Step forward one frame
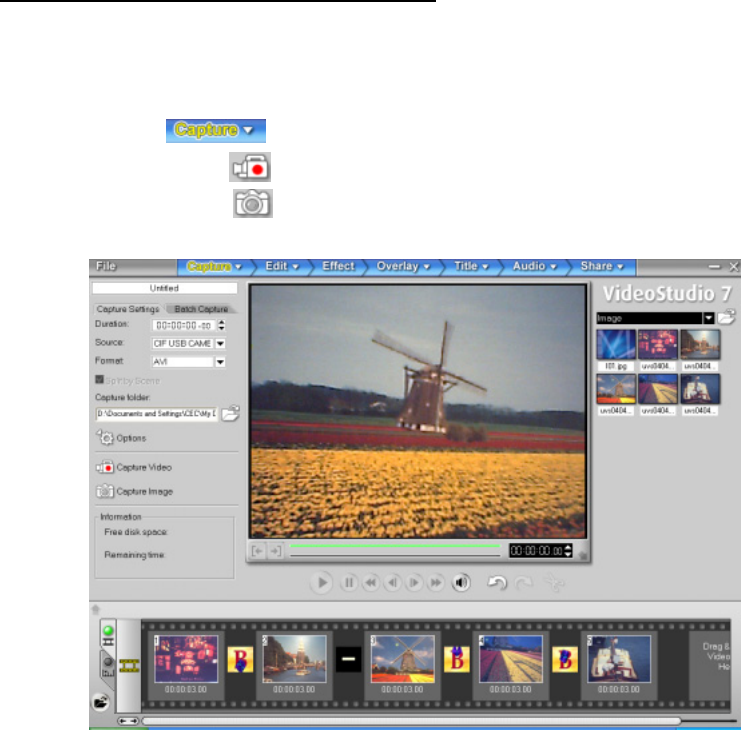 coord(414,583)
